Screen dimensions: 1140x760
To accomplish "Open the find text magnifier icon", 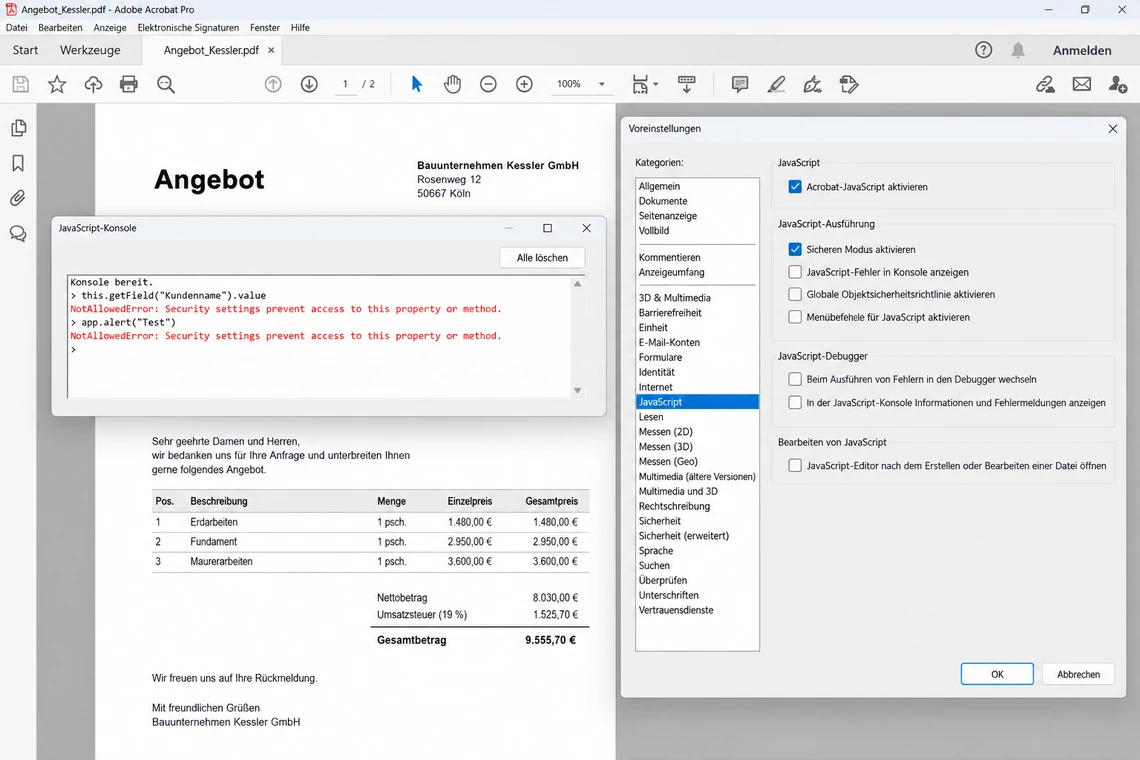I will pos(166,84).
